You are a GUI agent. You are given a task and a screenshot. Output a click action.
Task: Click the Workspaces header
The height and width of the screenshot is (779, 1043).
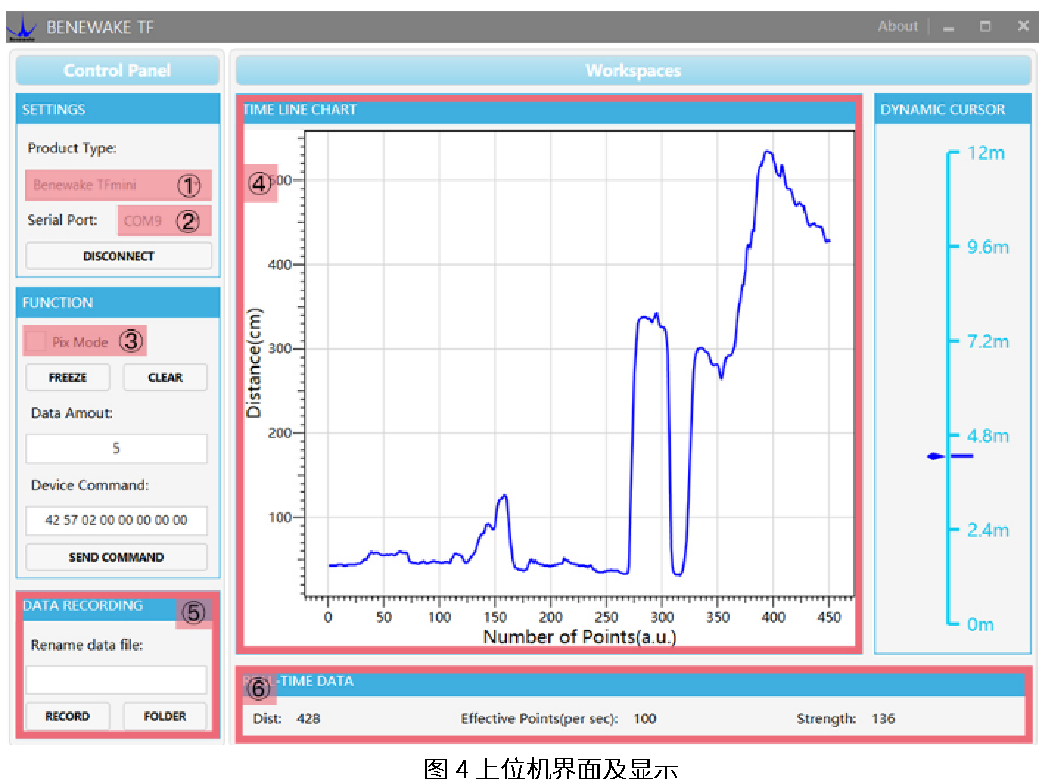click(633, 71)
